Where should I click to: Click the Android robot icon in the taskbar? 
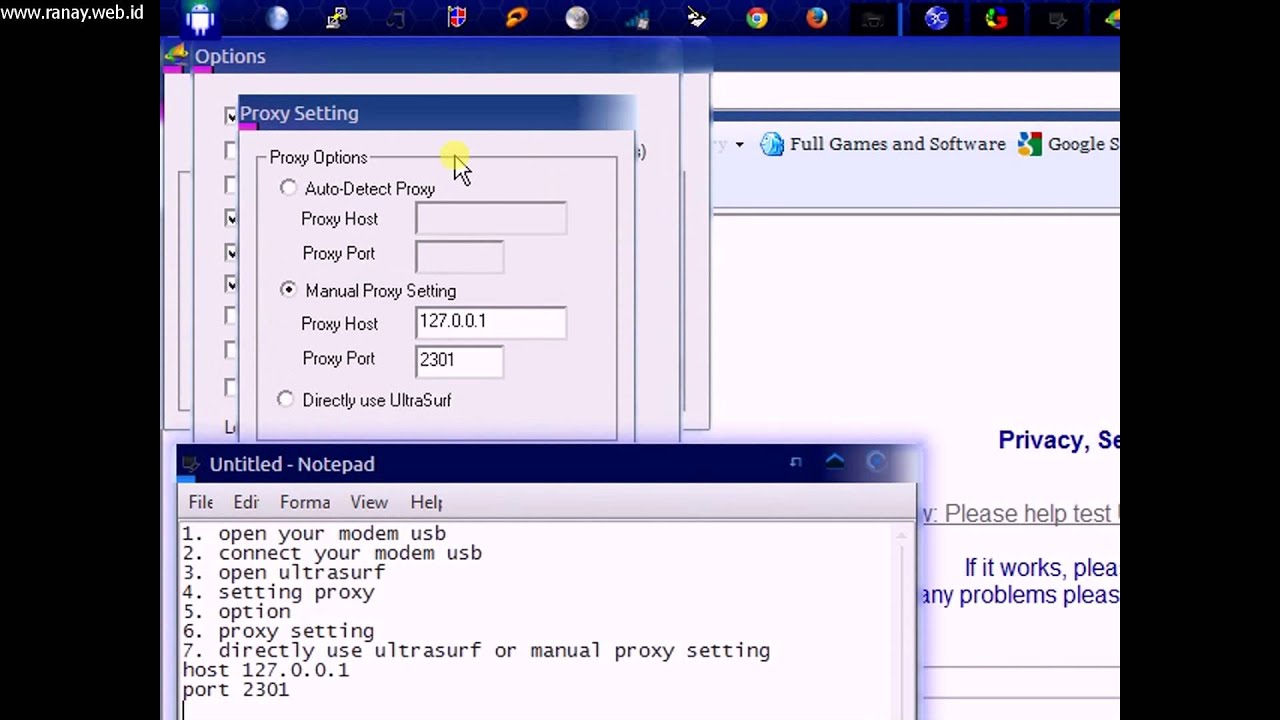click(200, 18)
